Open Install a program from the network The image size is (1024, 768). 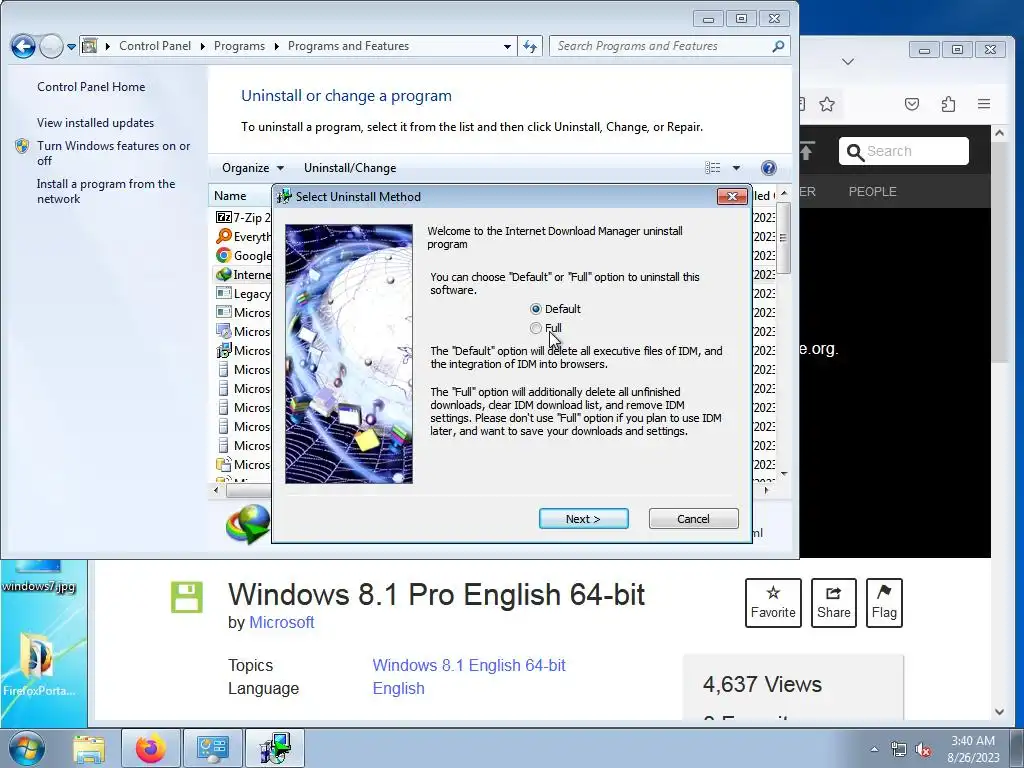[x=106, y=191]
